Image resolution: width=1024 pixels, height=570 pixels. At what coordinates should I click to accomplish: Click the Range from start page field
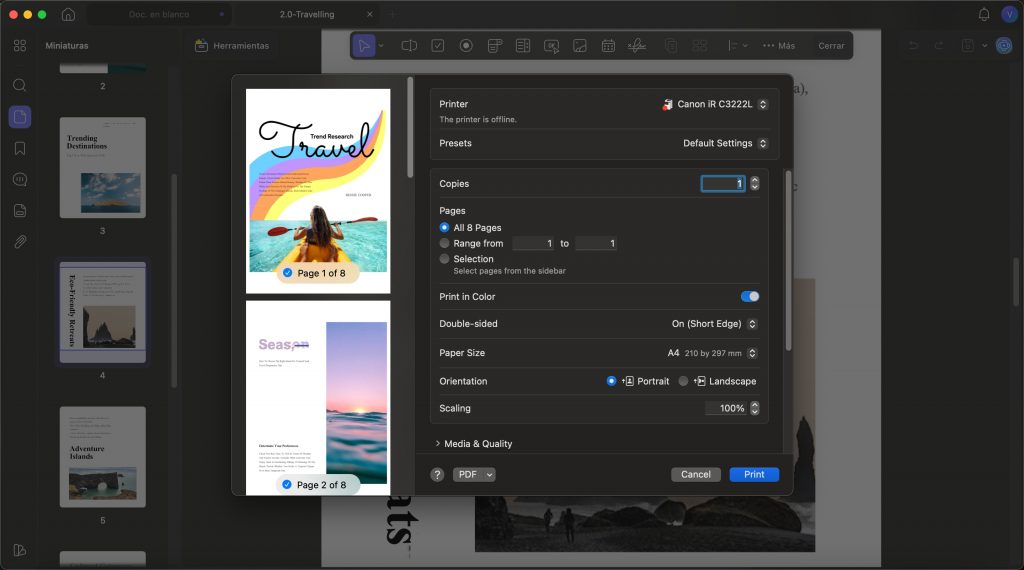click(533, 244)
